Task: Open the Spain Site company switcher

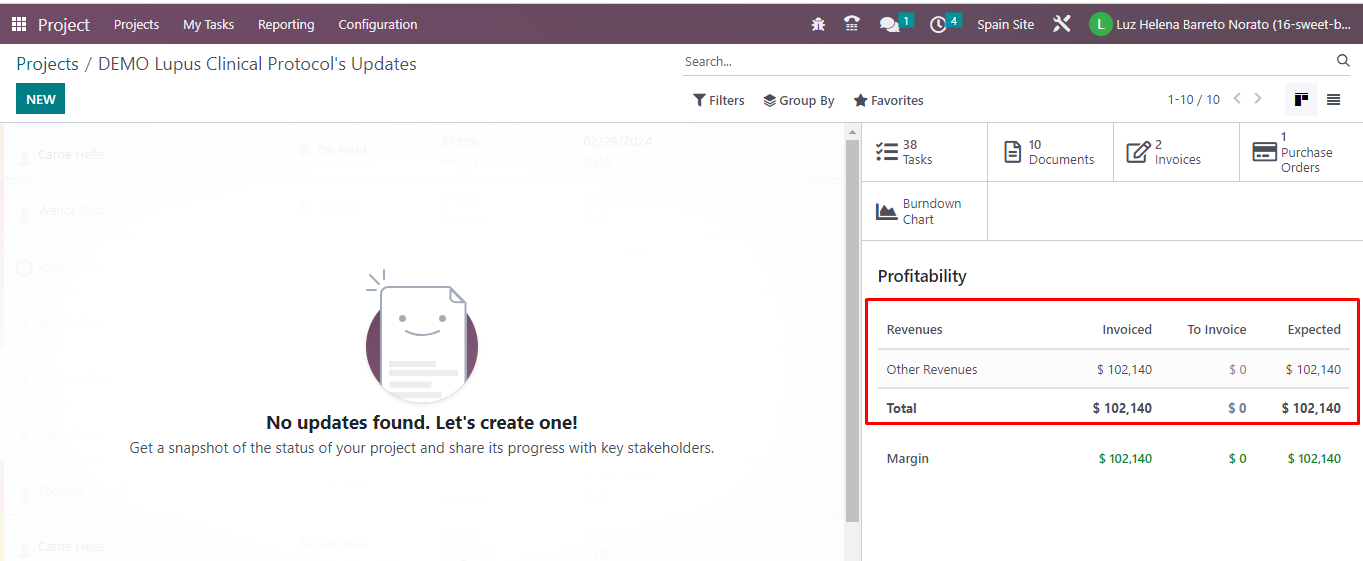Action: (x=1005, y=24)
